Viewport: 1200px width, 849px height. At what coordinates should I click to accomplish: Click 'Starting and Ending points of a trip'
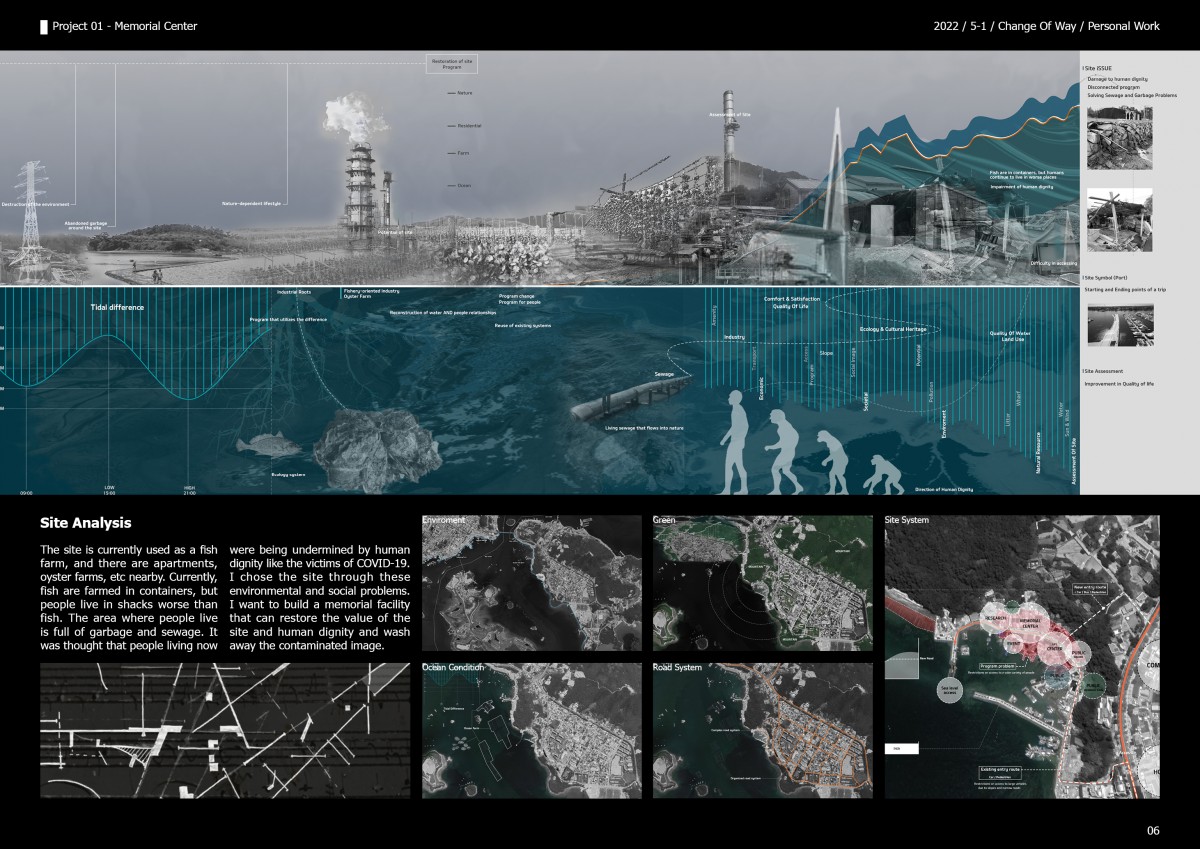click(1125, 289)
